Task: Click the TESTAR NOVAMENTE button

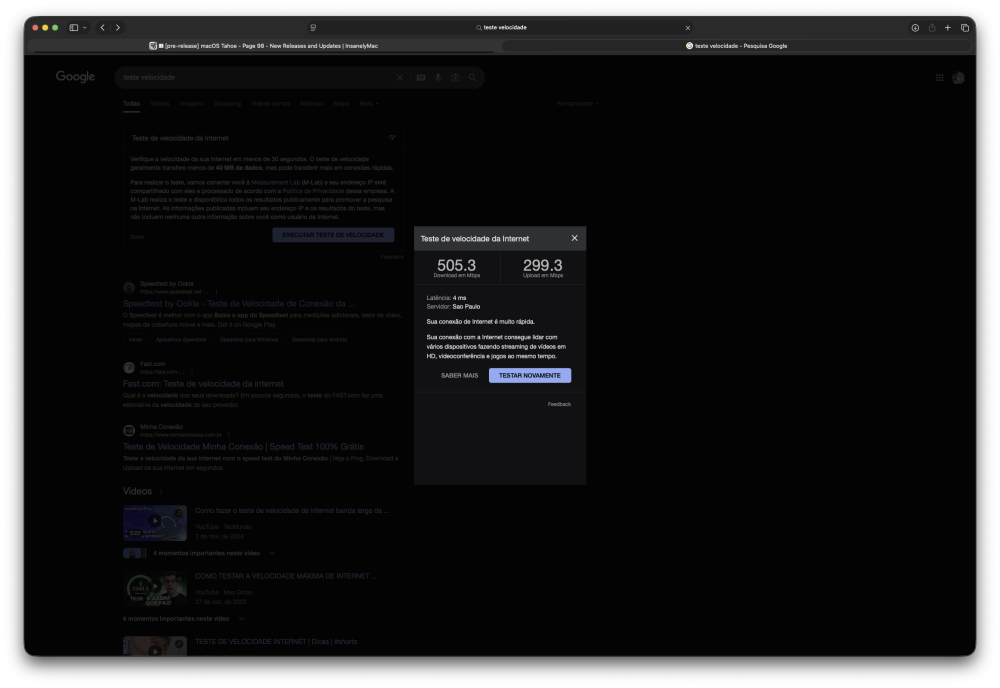Action: click(529, 376)
